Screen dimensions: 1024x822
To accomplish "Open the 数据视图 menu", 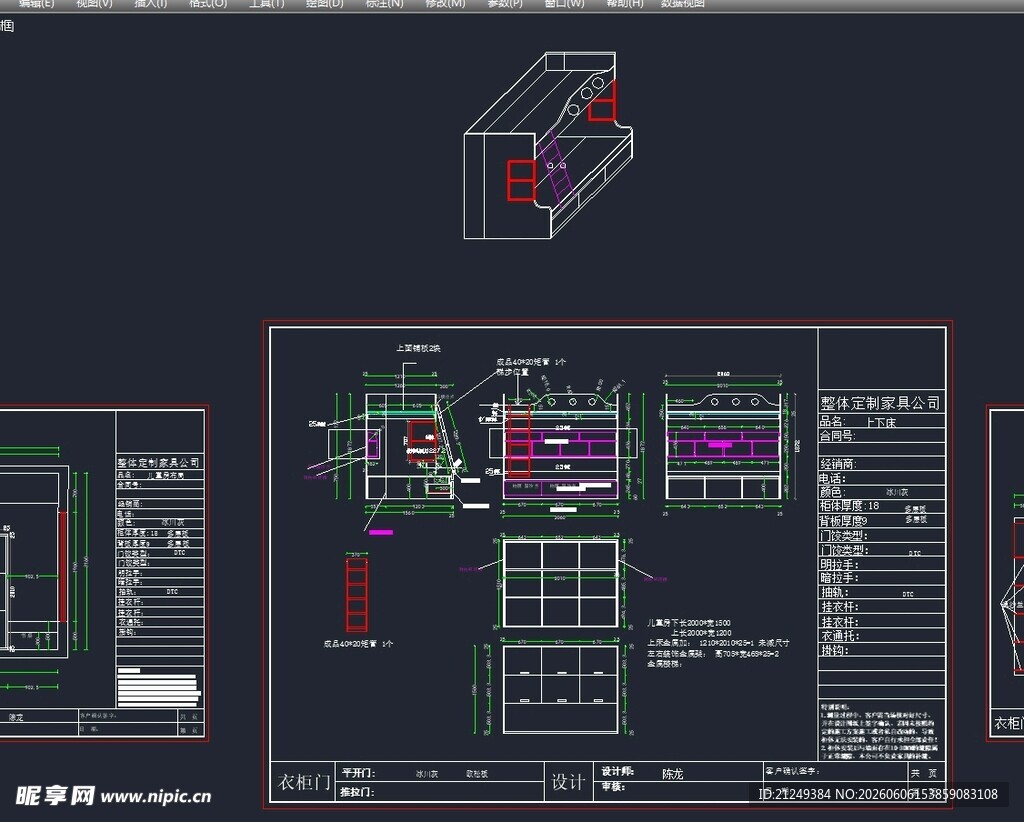I will point(683,4).
